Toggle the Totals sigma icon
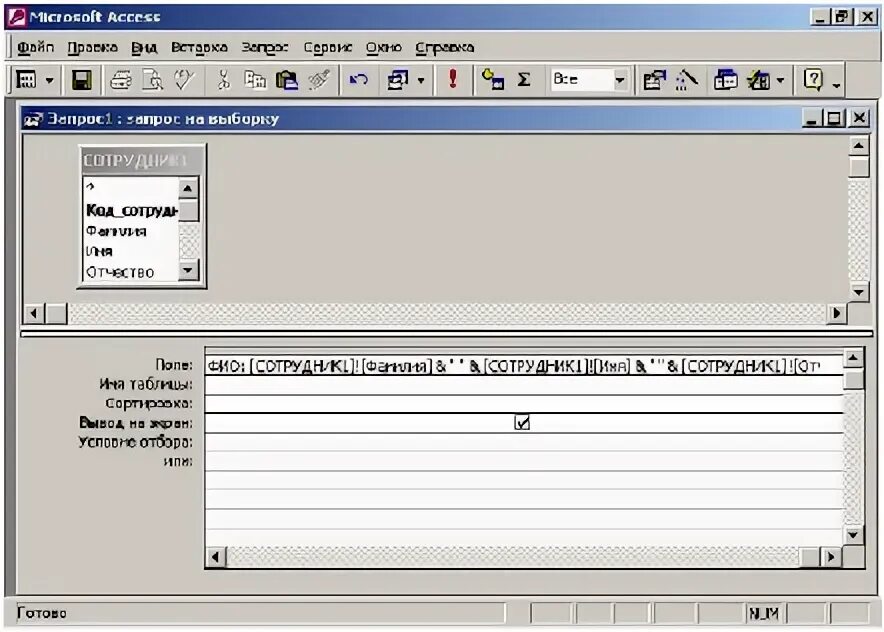This screenshot has width=884, height=632. (x=524, y=80)
